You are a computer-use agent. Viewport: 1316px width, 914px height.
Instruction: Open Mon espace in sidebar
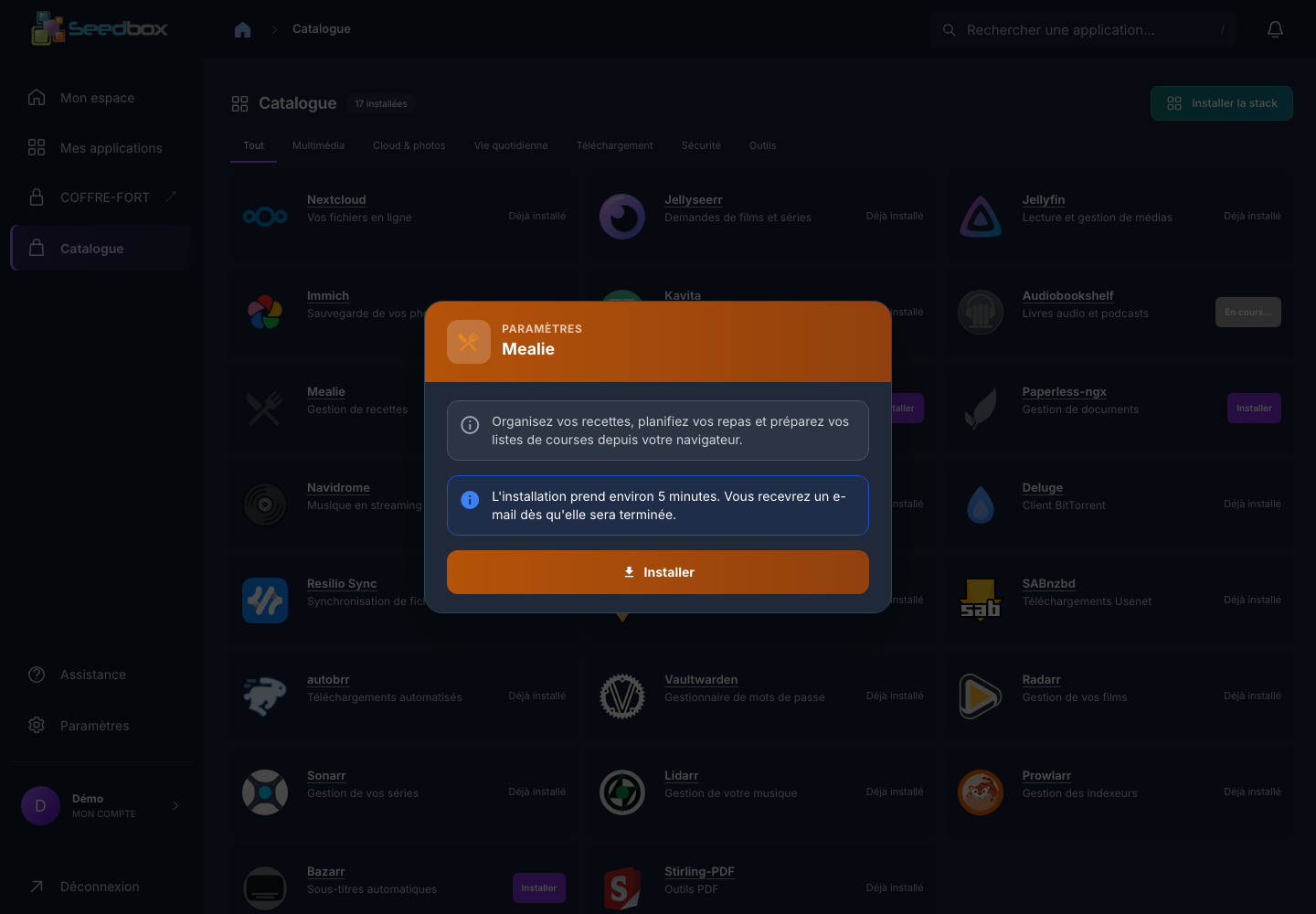pyautogui.click(x=101, y=98)
